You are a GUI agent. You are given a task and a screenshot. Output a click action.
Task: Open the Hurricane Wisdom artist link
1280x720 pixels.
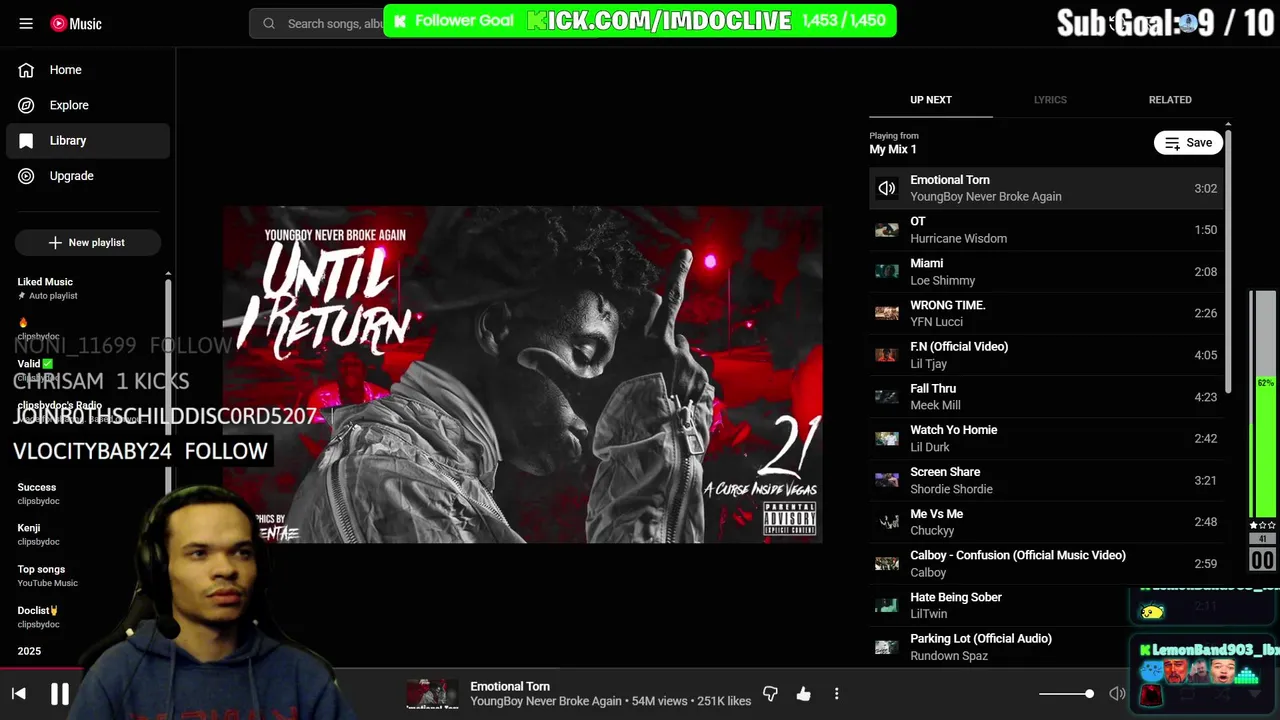(958, 239)
